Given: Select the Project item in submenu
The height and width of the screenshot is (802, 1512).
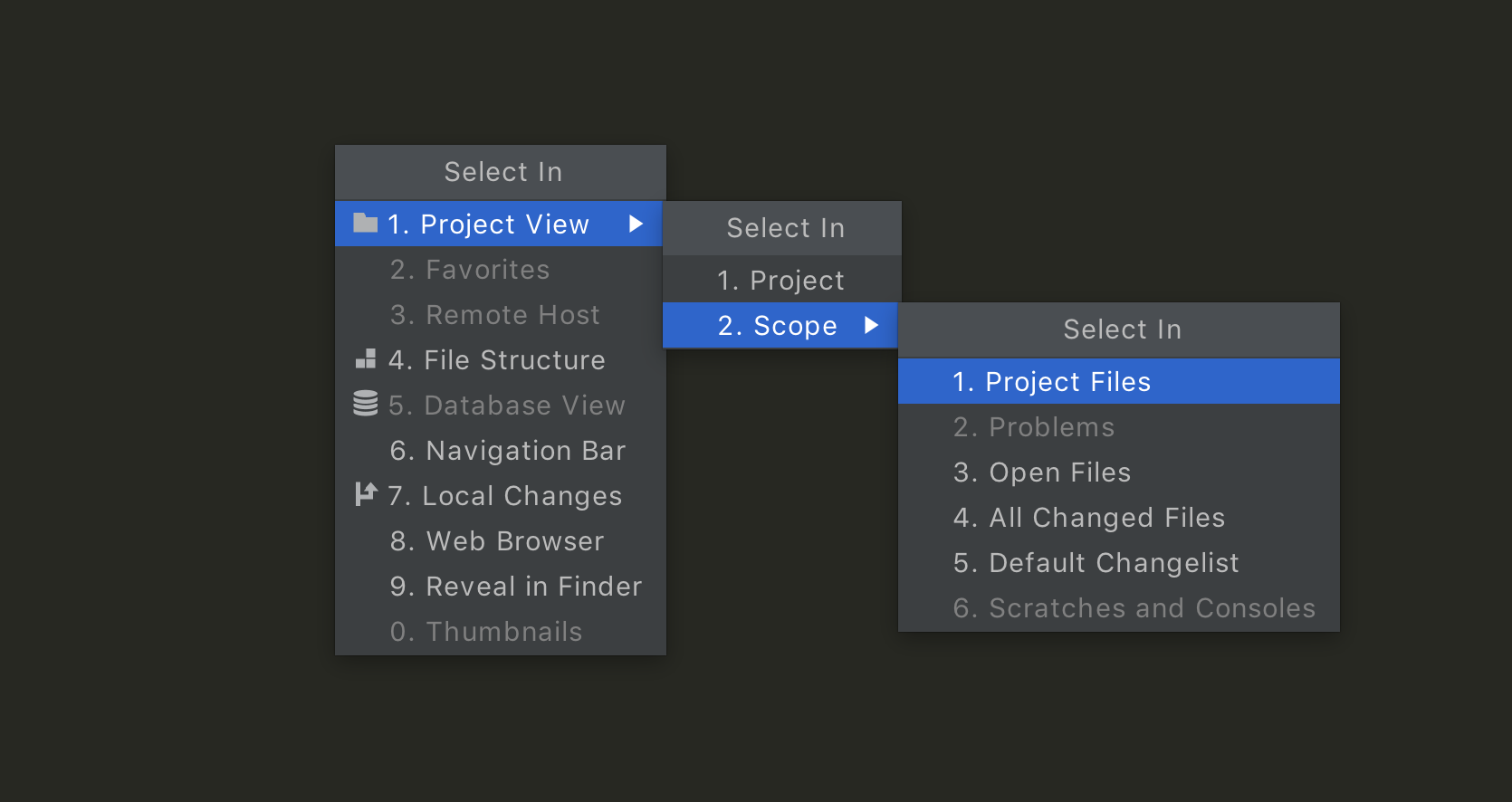Looking at the screenshot, I should click(x=780, y=281).
